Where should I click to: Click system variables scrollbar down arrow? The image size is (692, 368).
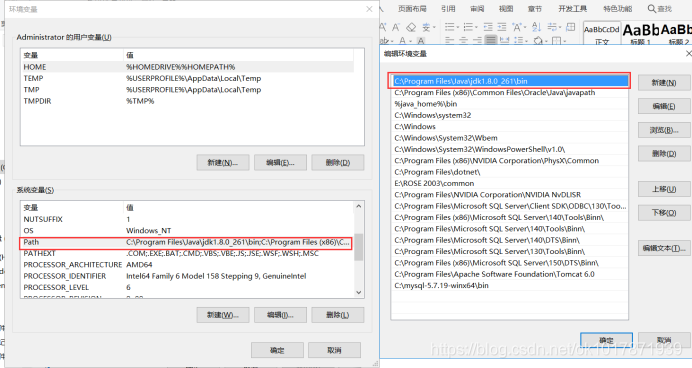358,292
